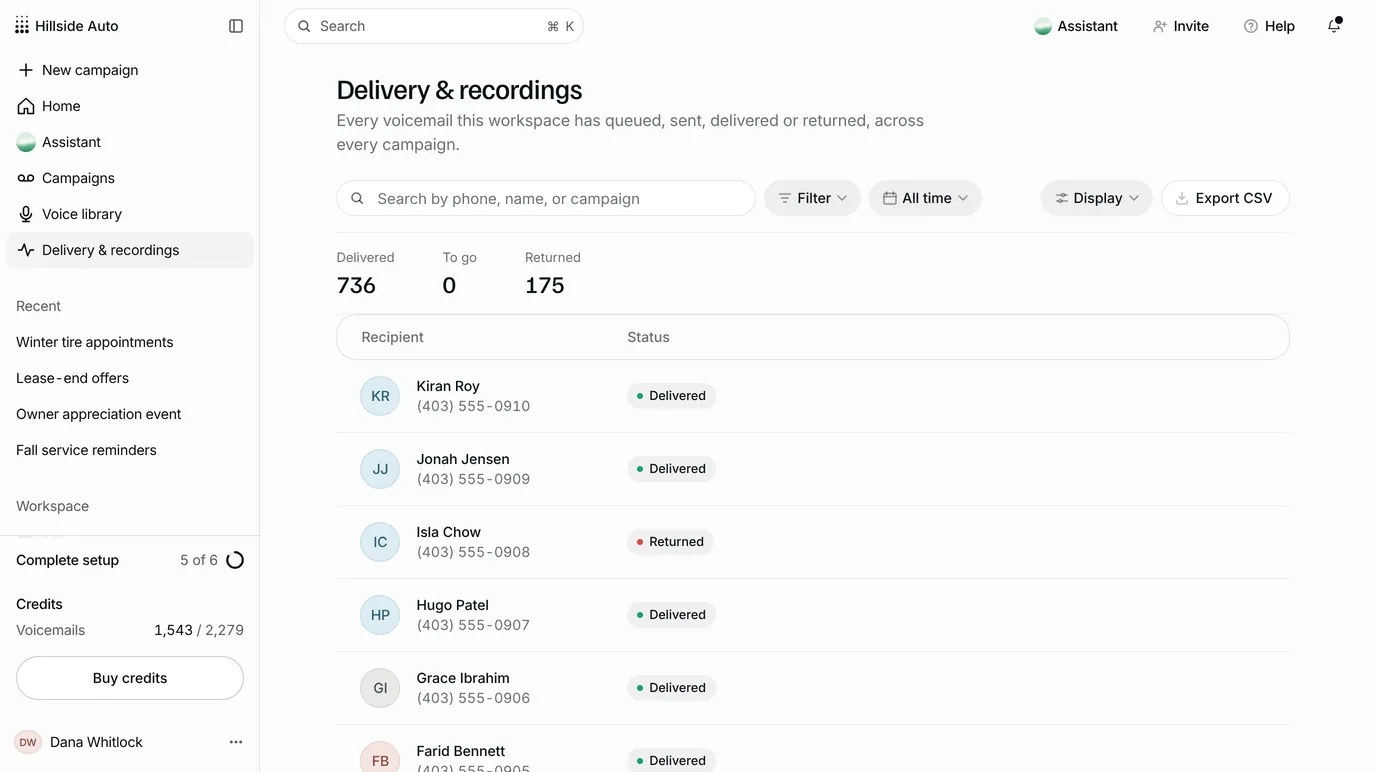The image size is (1376, 772).
Task: Click the DW user avatar
Action: (28, 742)
